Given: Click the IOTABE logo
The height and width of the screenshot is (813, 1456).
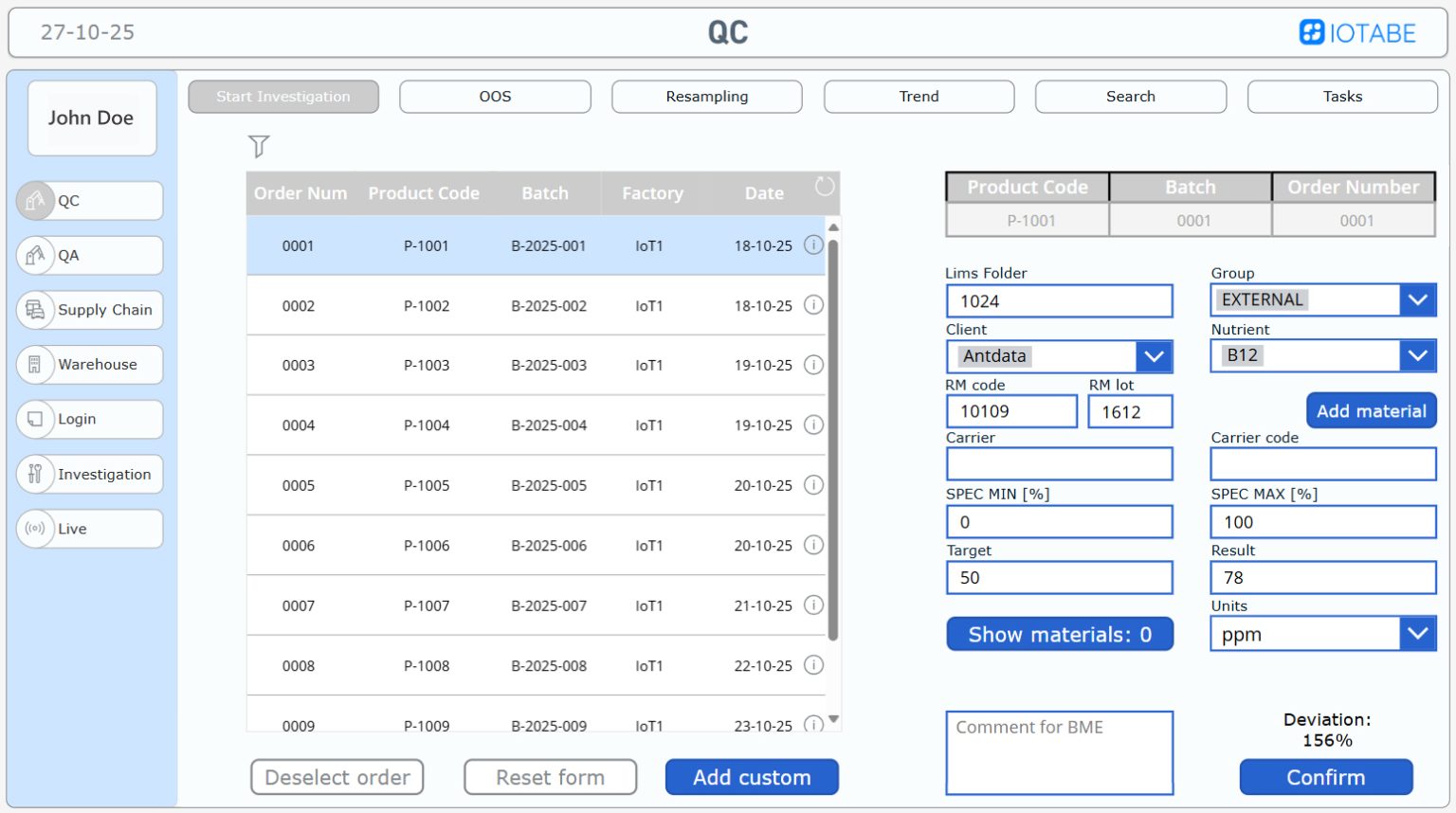Looking at the screenshot, I should [x=1357, y=31].
